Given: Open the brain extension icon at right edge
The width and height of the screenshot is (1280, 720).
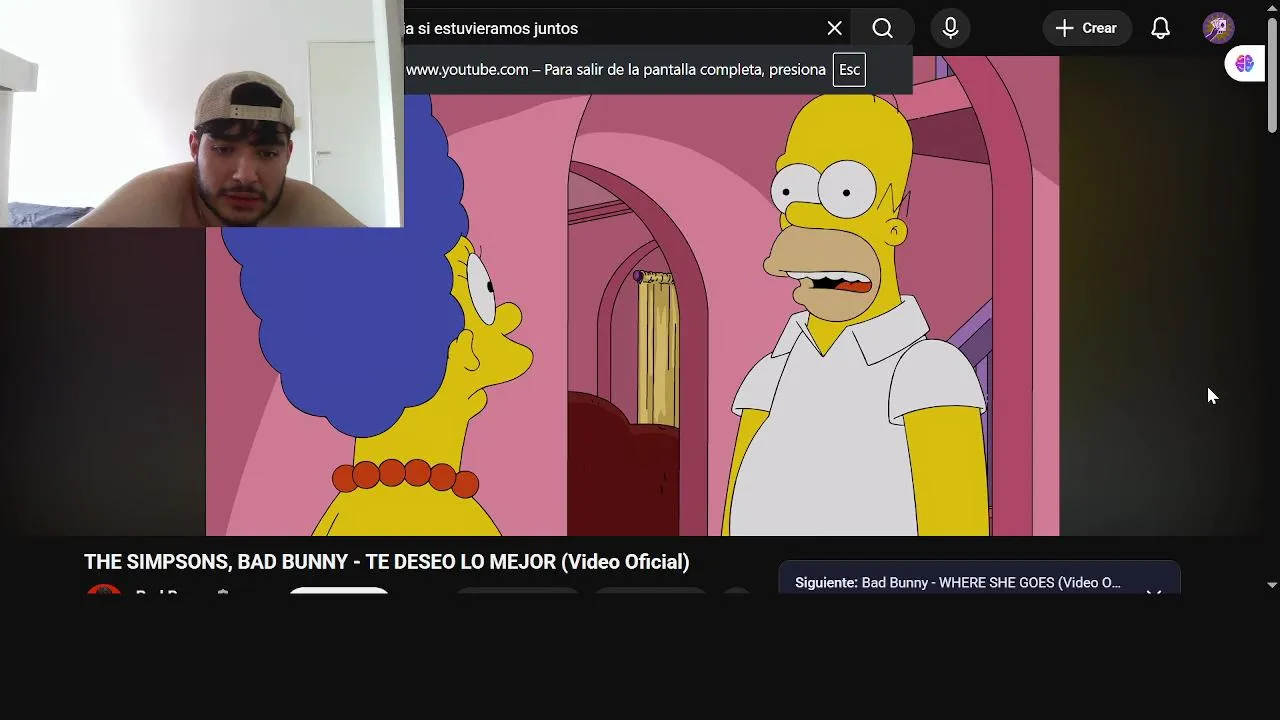Looking at the screenshot, I should pos(1244,64).
